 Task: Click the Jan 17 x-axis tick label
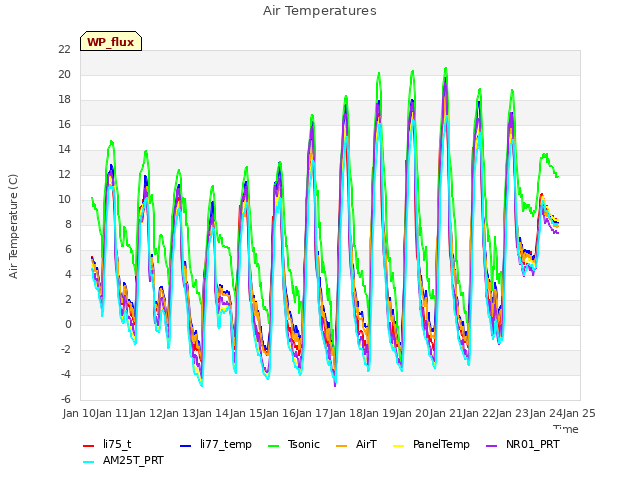tap(313, 413)
